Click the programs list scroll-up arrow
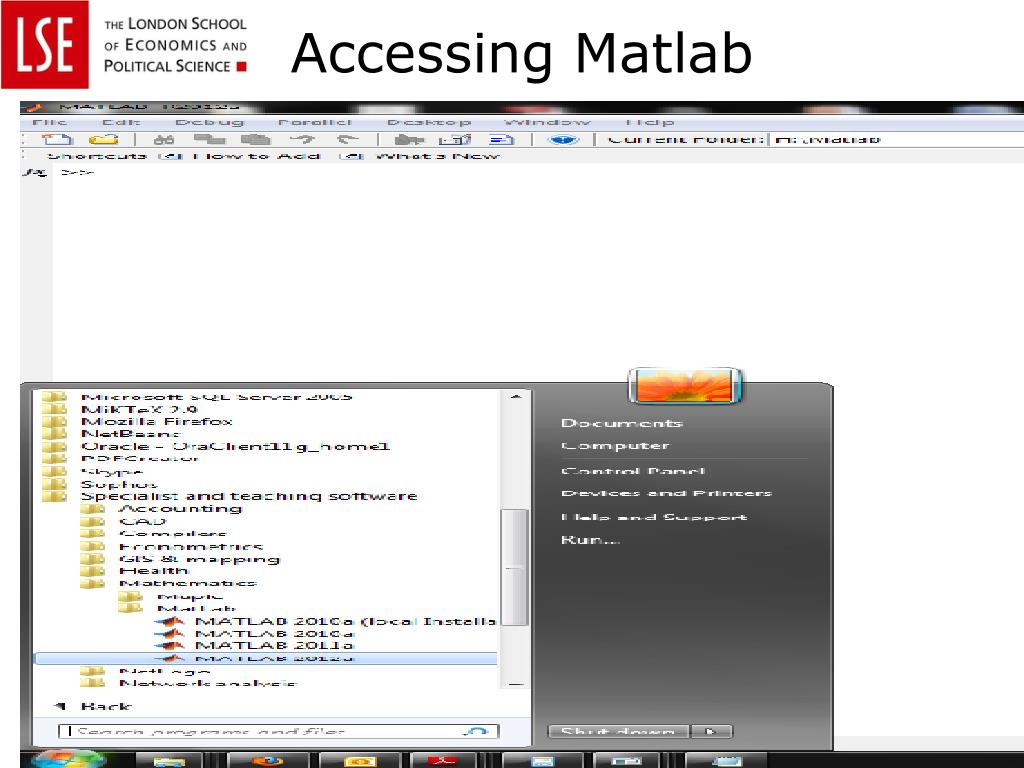 (516, 396)
